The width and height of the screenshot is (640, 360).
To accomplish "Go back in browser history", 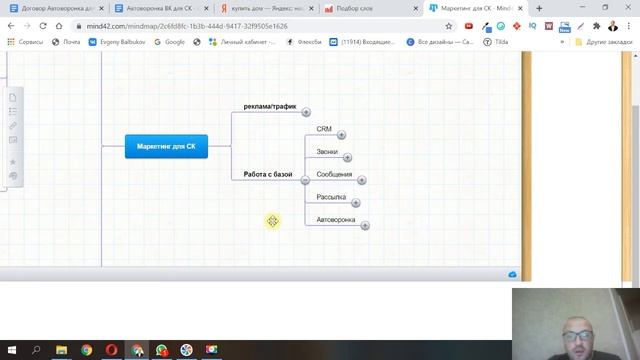I will [x=11, y=26].
